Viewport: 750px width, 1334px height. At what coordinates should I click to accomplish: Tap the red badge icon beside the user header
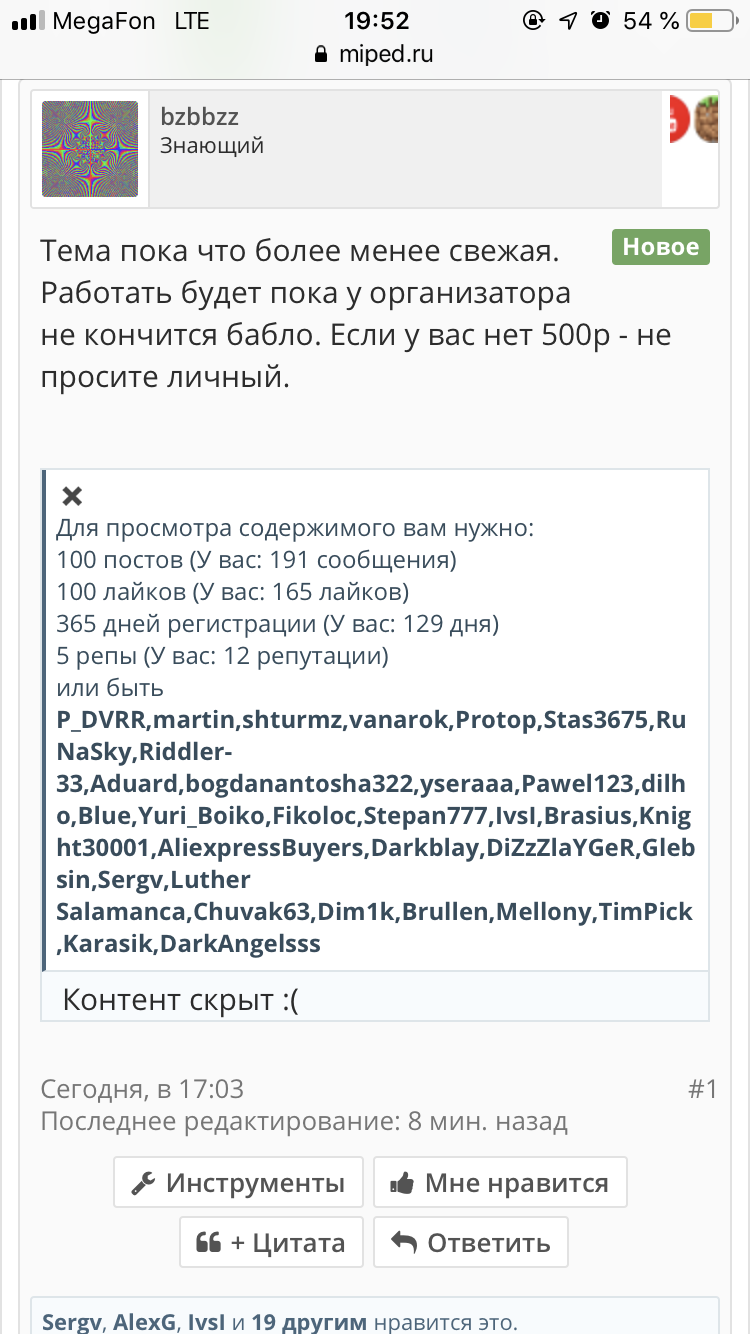point(679,120)
